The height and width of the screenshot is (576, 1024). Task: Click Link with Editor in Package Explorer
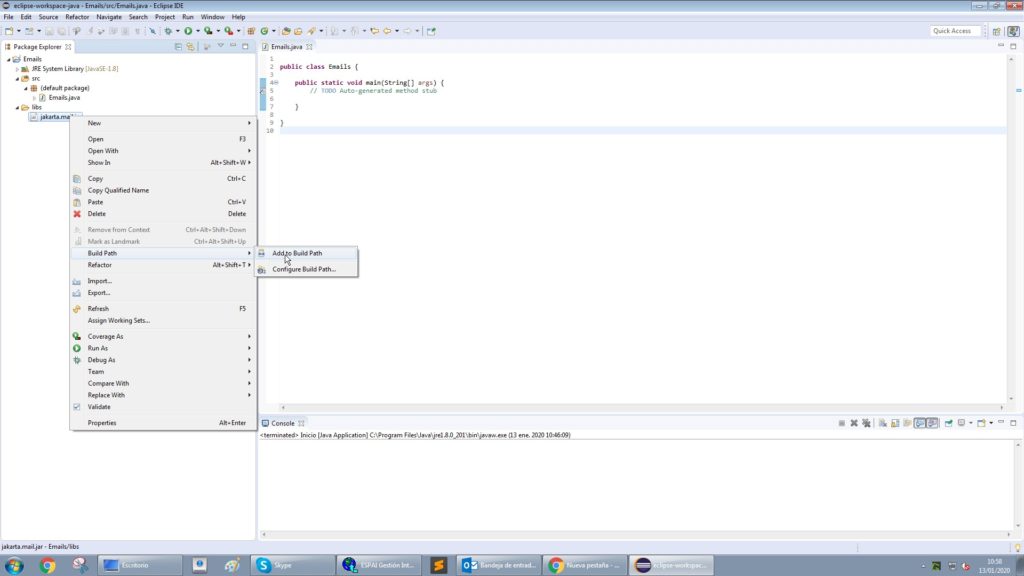[x=190, y=47]
